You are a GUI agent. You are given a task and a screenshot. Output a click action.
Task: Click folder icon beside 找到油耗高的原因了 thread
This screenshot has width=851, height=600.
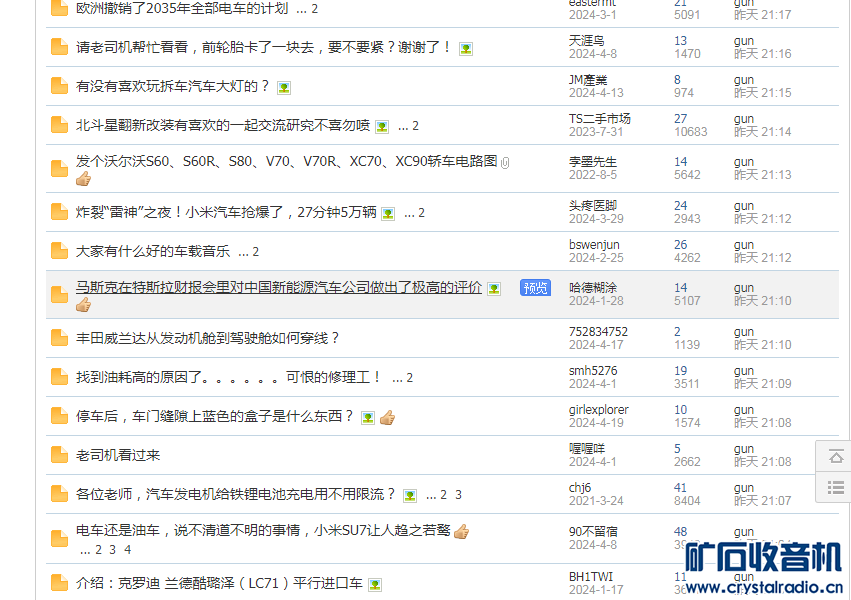[59, 377]
